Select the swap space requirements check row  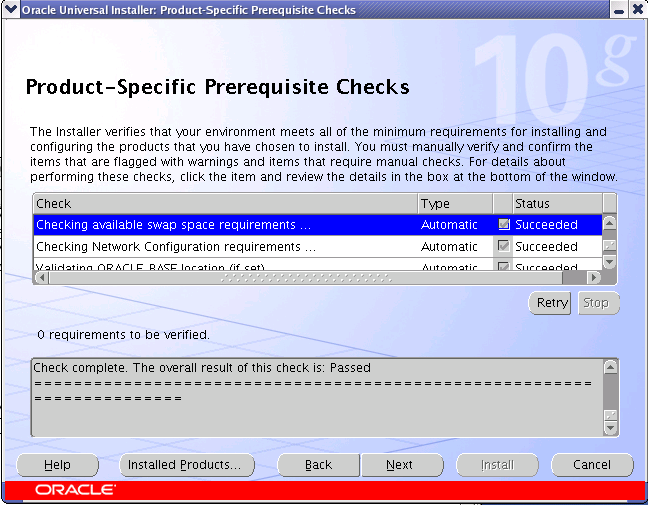tap(317, 225)
